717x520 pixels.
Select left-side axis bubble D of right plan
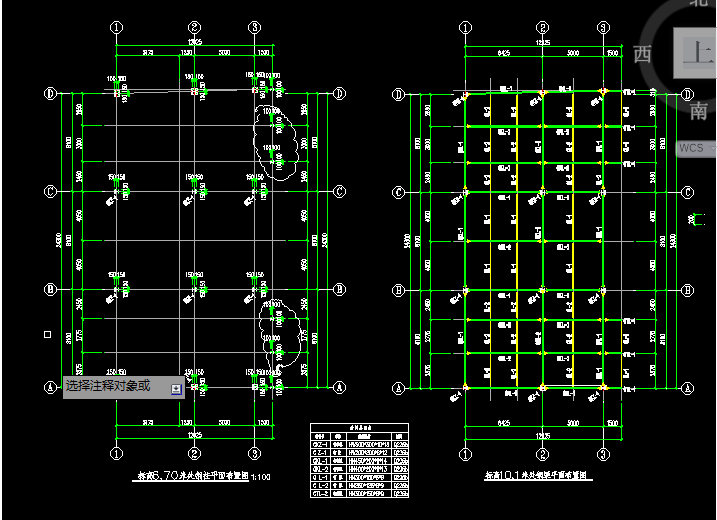[x=399, y=95]
